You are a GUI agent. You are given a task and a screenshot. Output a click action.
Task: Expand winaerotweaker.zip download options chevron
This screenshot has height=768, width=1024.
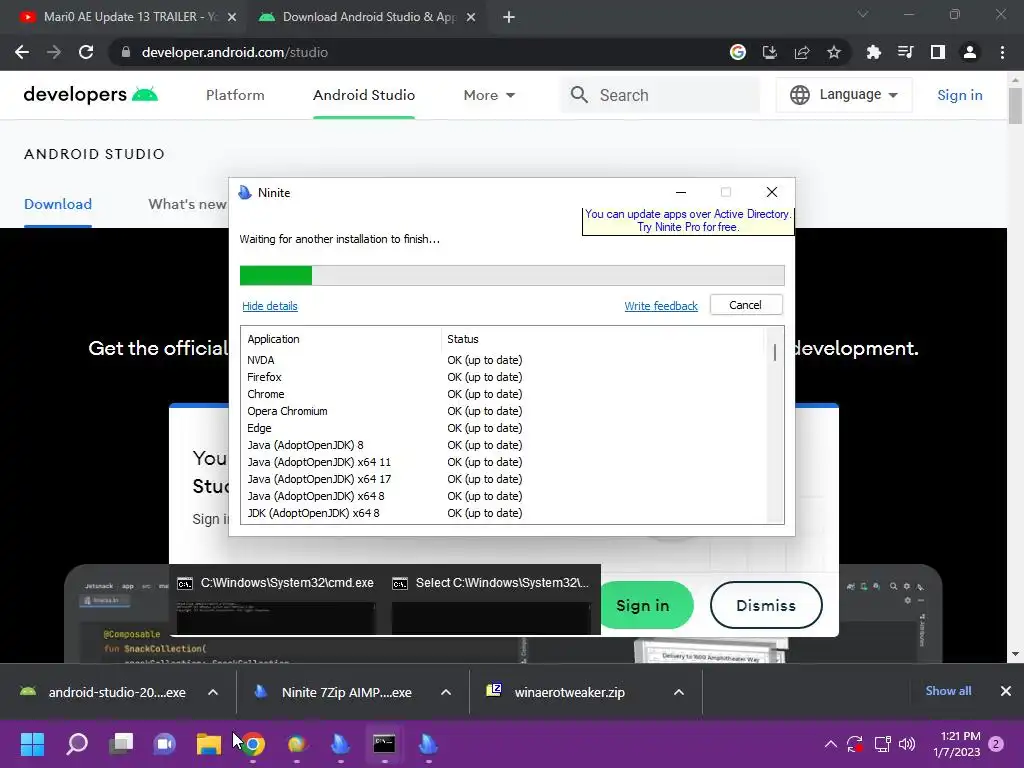coord(679,692)
